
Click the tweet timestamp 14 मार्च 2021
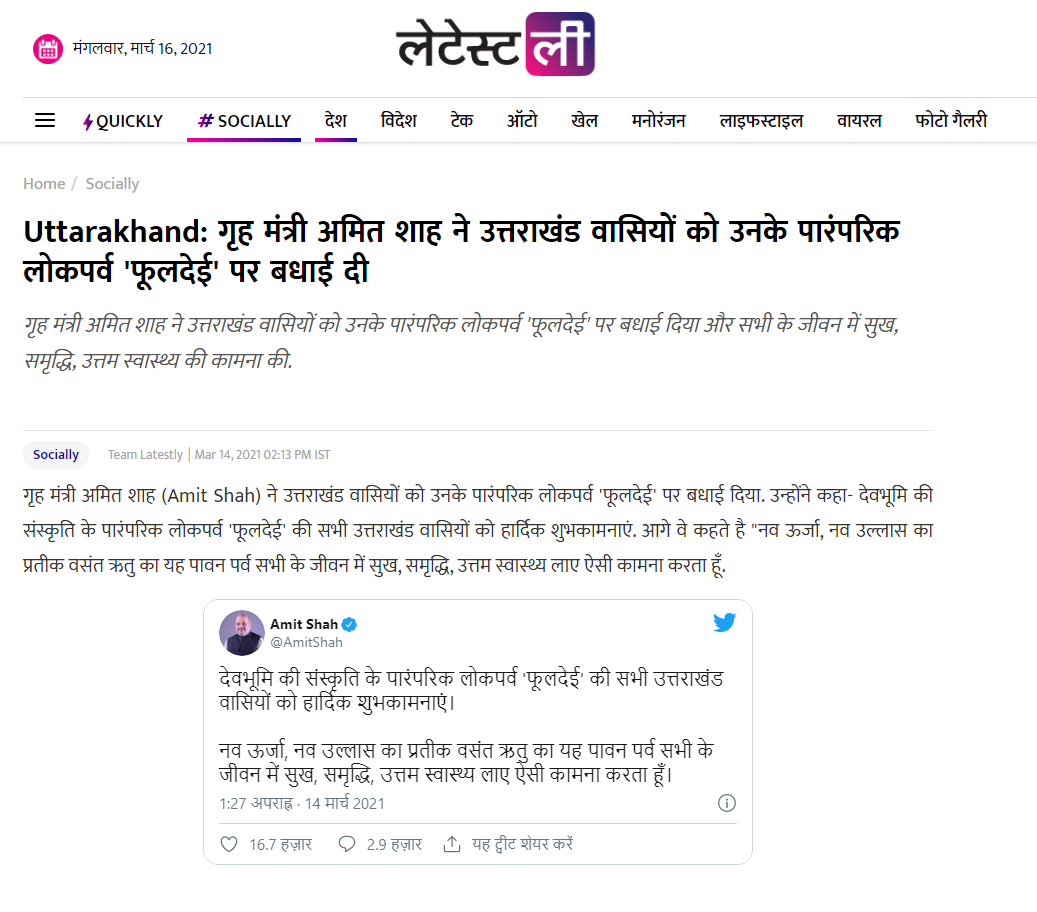[x=345, y=804]
